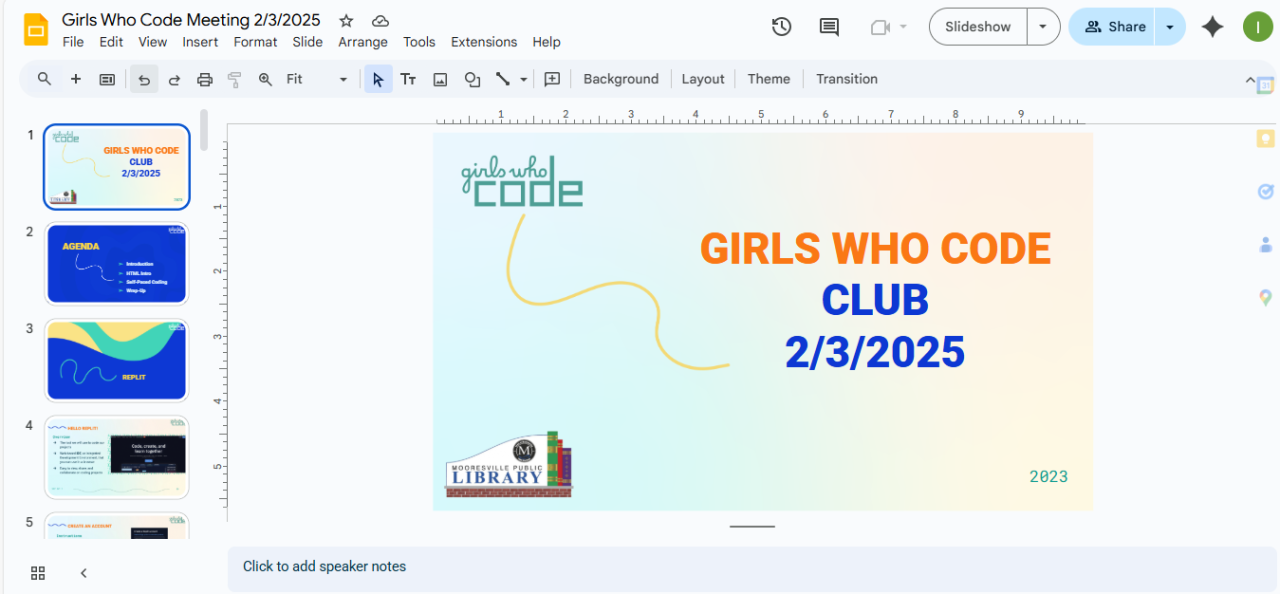Click the Layout button
The width and height of the screenshot is (1280, 594).
click(x=703, y=79)
